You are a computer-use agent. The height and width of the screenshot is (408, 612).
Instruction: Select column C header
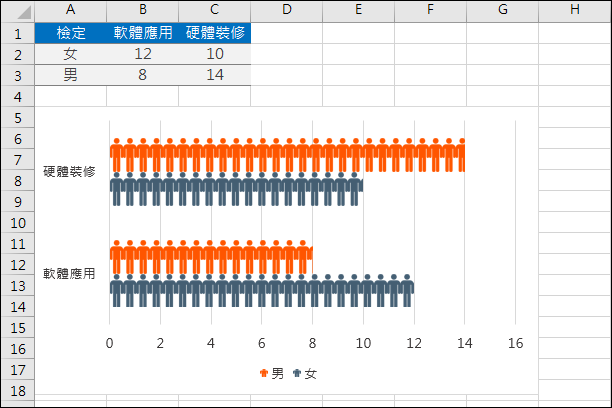click(214, 11)
